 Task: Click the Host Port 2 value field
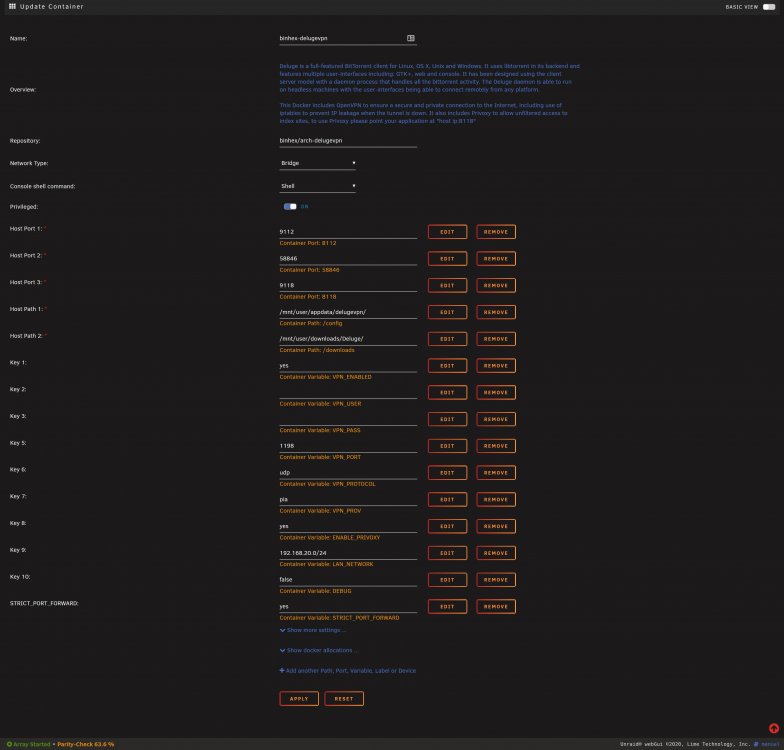348,258
